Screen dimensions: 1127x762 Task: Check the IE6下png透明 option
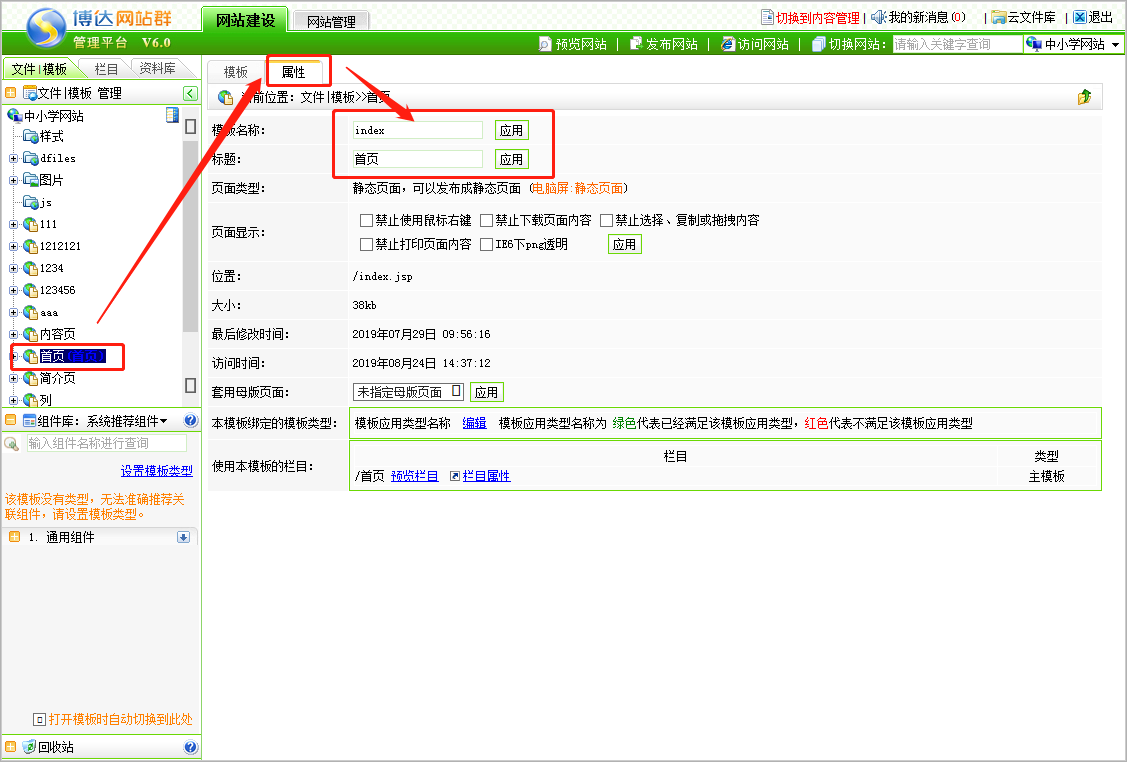[487, 244]
